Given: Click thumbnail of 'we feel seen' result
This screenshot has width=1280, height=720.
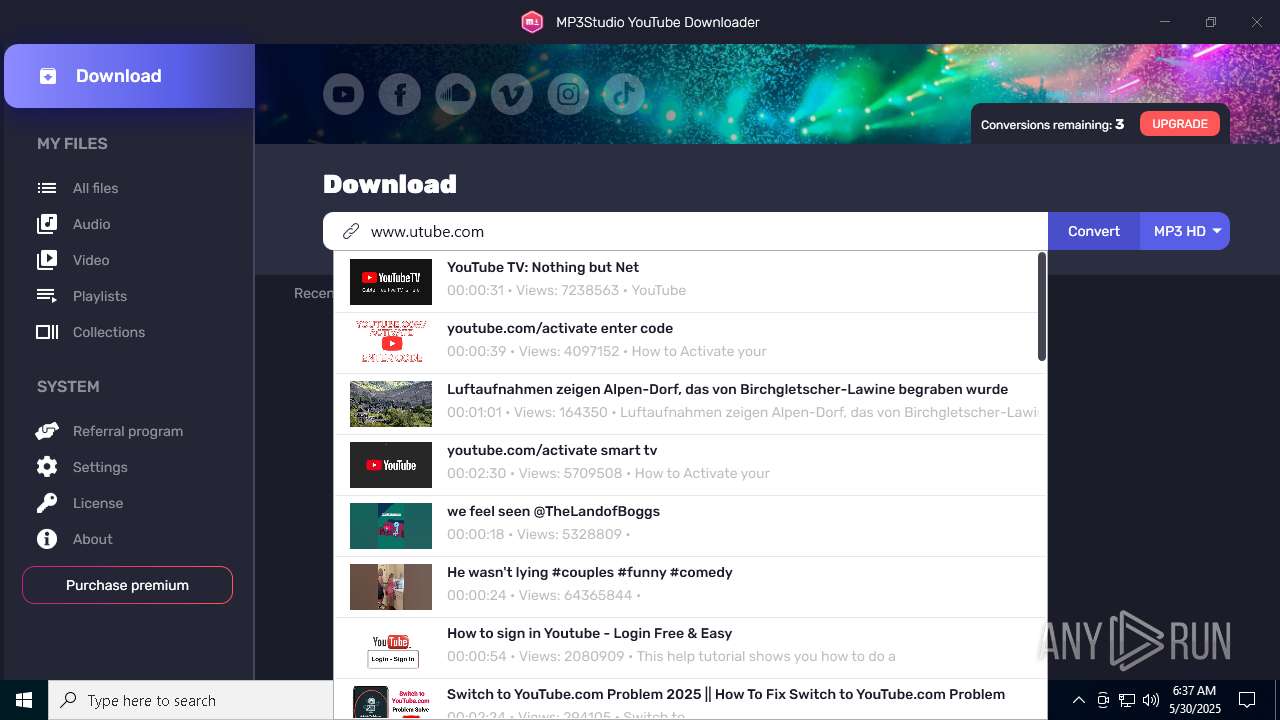Looking at the screenshot, I should [x=391, y=526].
